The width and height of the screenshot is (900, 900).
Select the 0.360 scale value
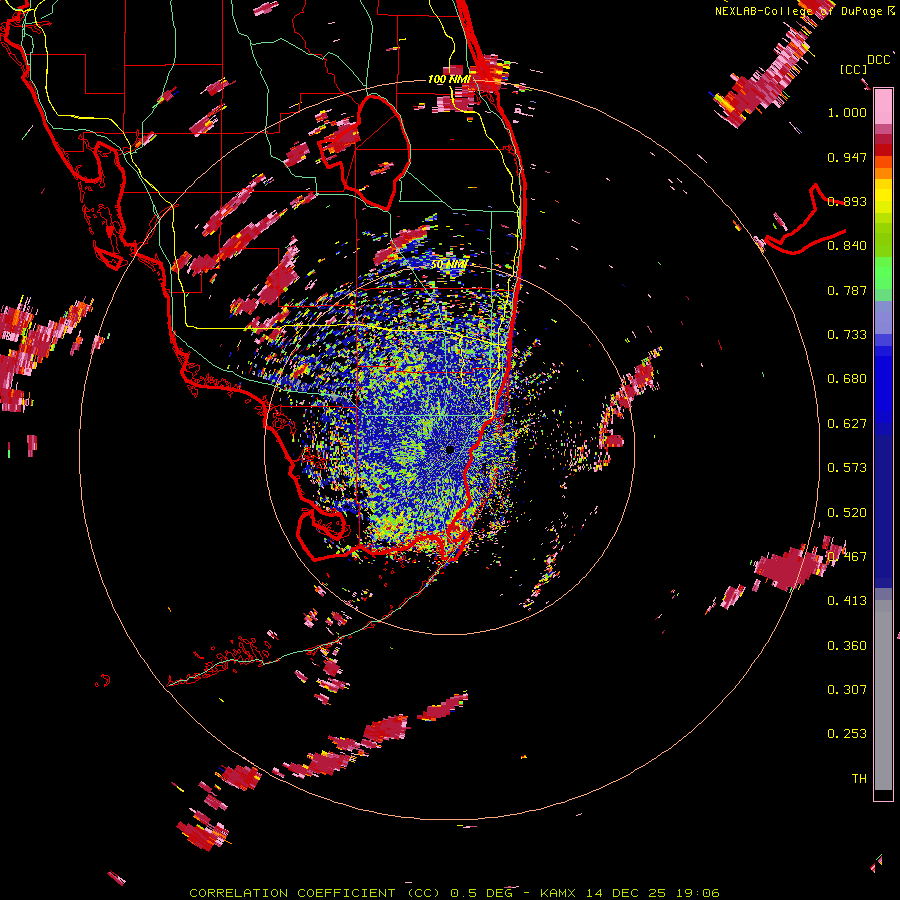coord(847,646)
